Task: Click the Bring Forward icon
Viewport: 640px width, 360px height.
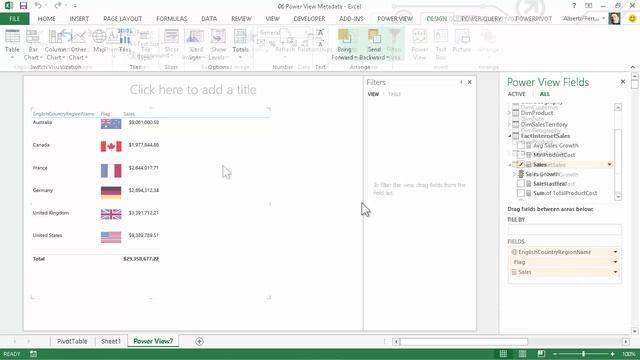Action: [344, 37]
